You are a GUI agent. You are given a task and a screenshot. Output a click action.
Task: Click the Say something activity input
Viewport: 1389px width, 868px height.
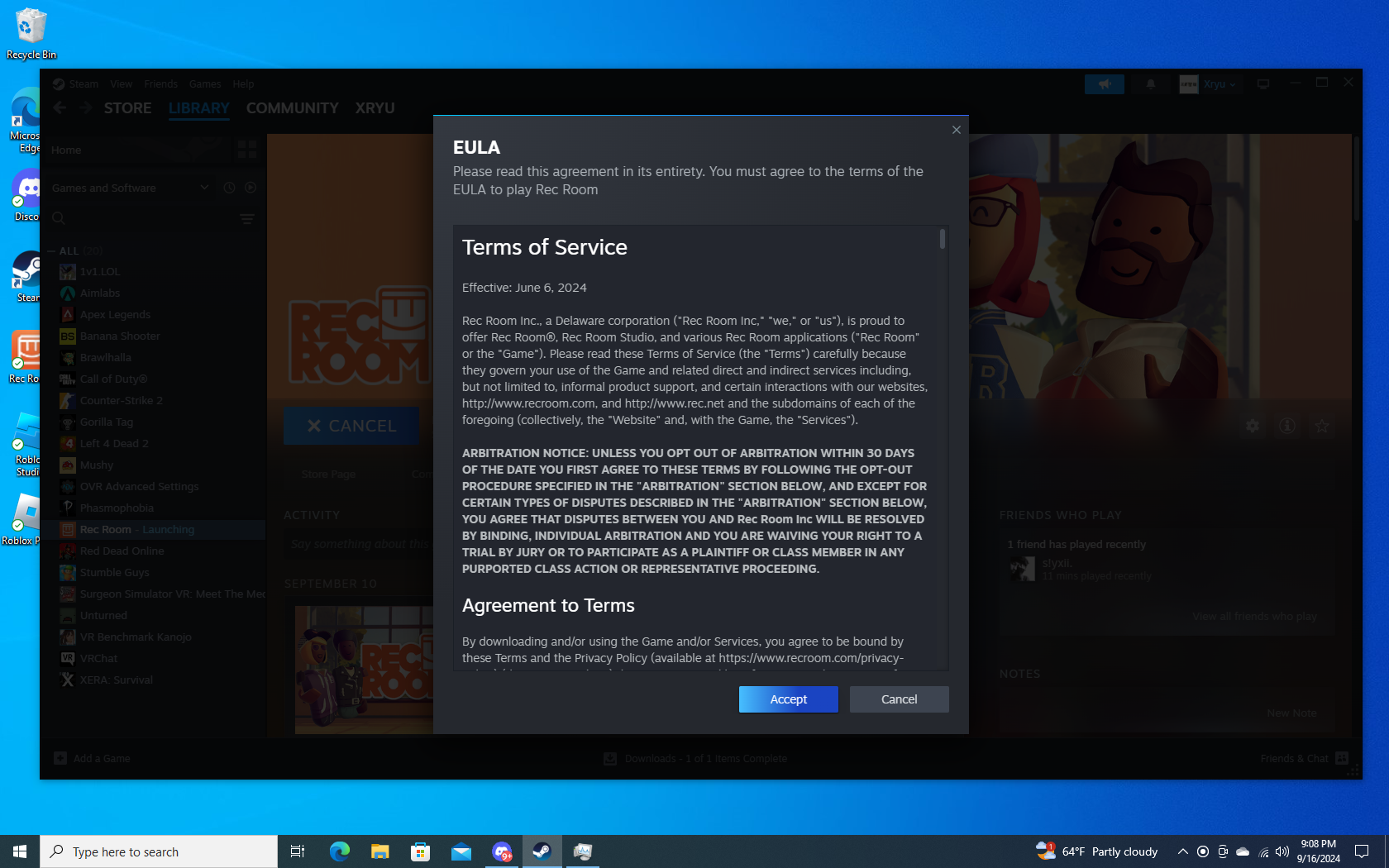point(360,544)
